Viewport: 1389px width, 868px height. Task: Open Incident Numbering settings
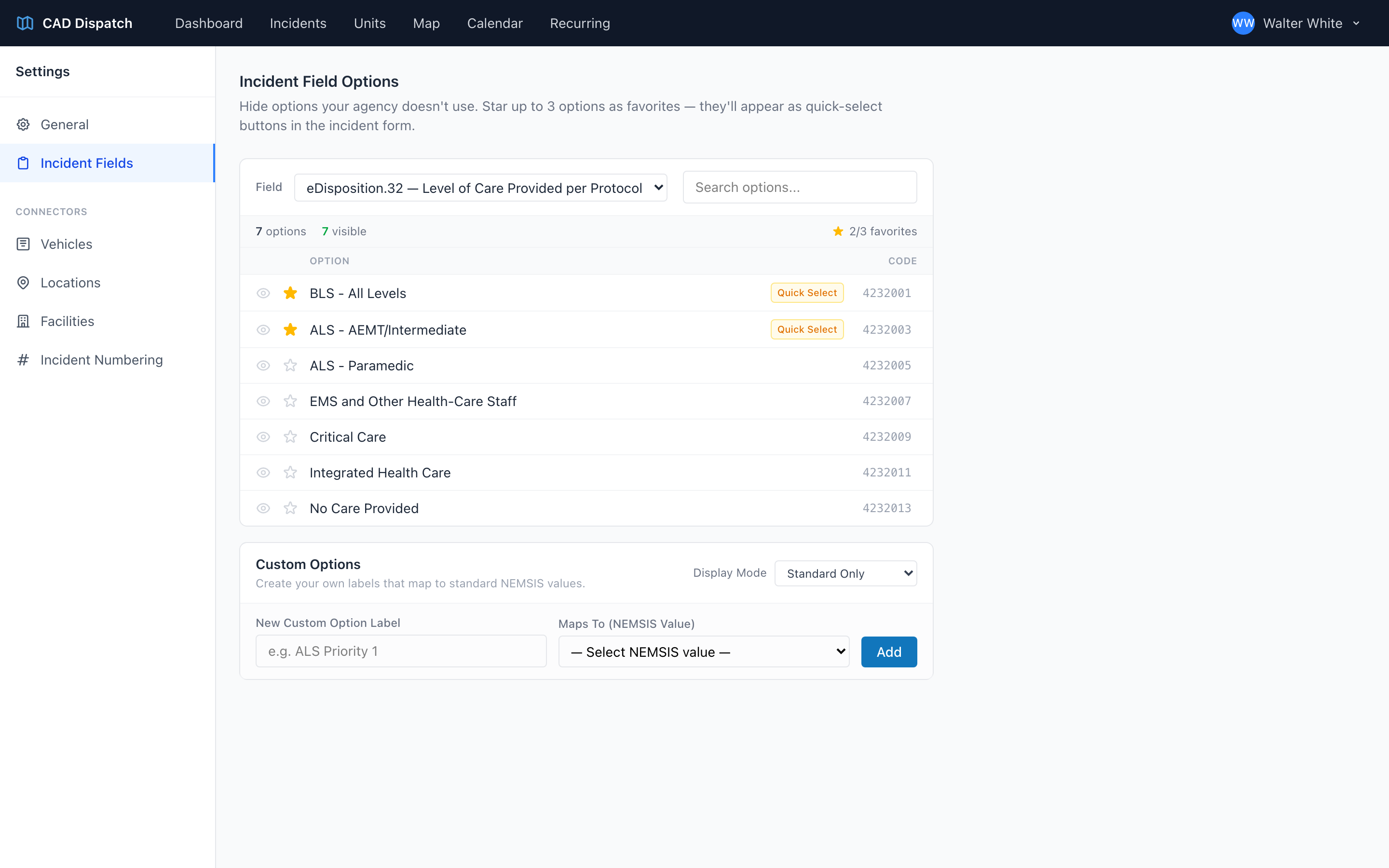click(x=108, y=360)
